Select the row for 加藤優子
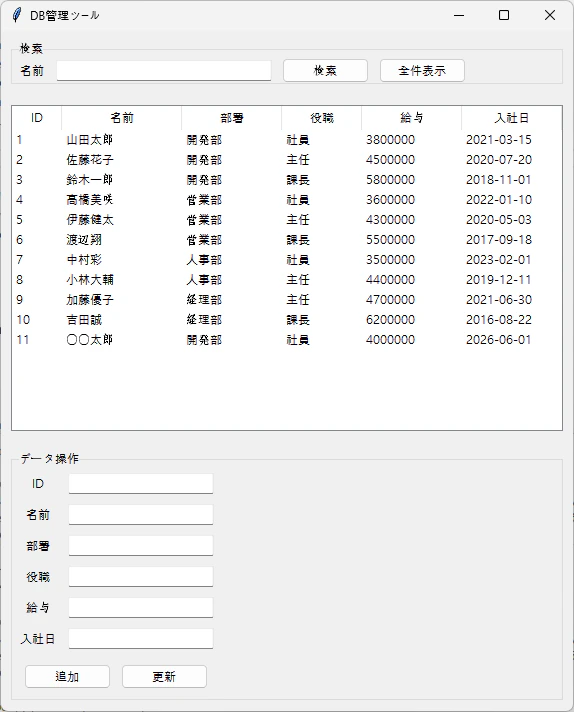 coord(287,299)
